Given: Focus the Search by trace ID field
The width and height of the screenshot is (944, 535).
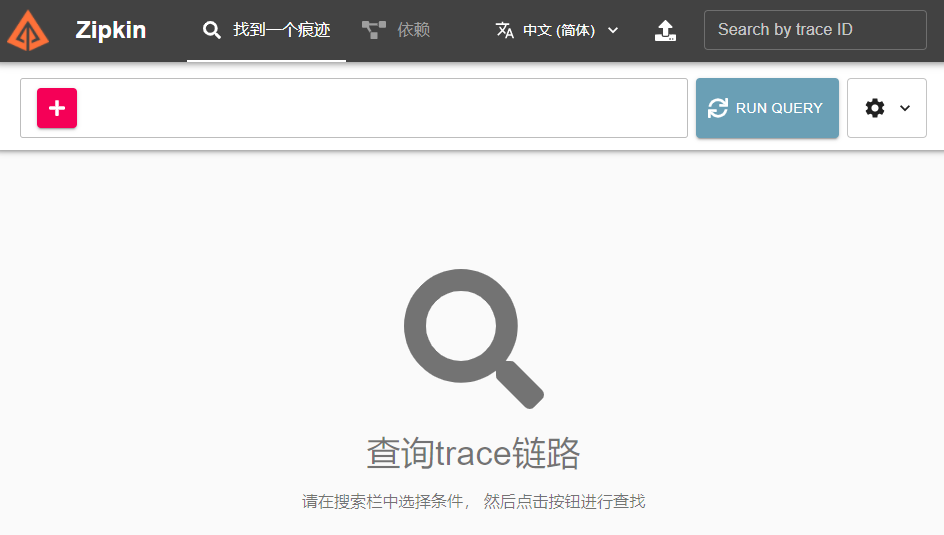Looking at the screenshot, I should pyautogui.click(x=815, y=30).
